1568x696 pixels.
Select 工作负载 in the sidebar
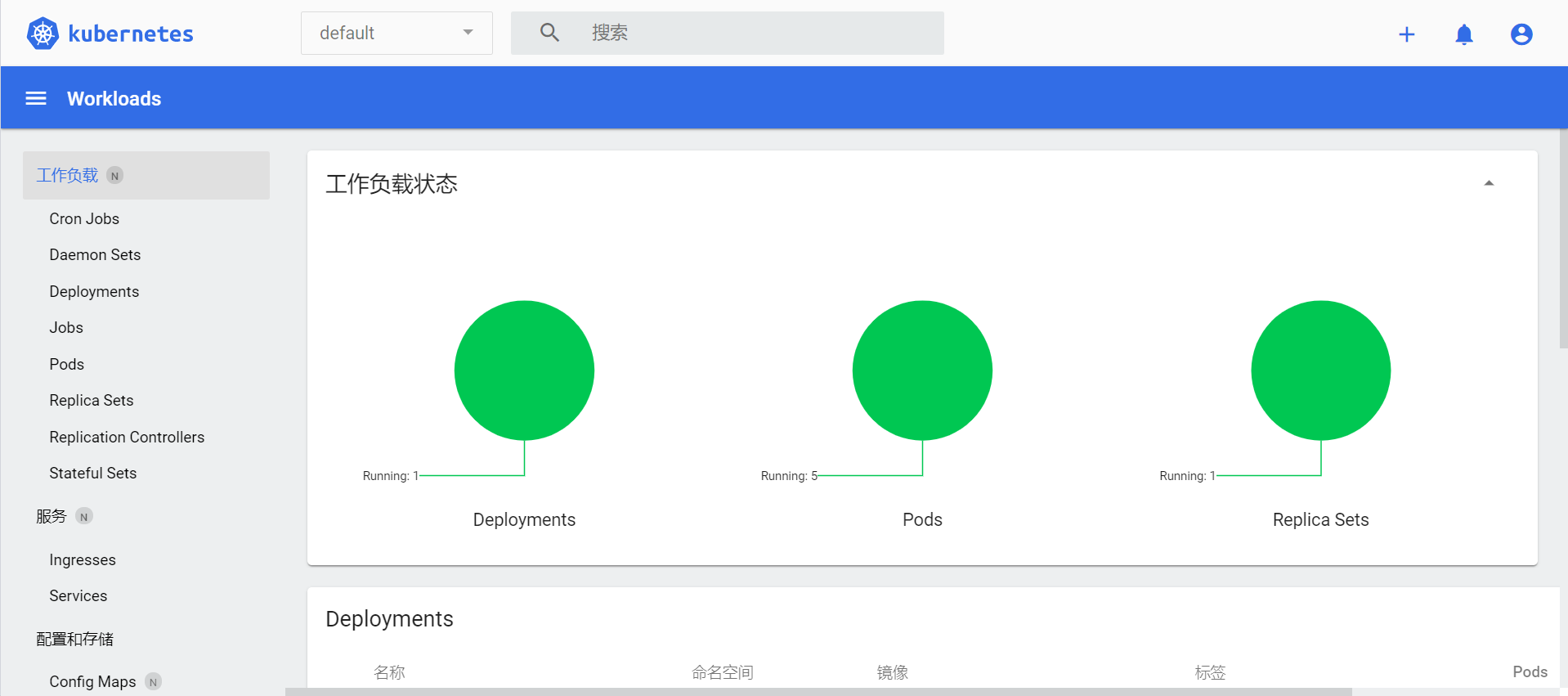(x=146, y=175)
